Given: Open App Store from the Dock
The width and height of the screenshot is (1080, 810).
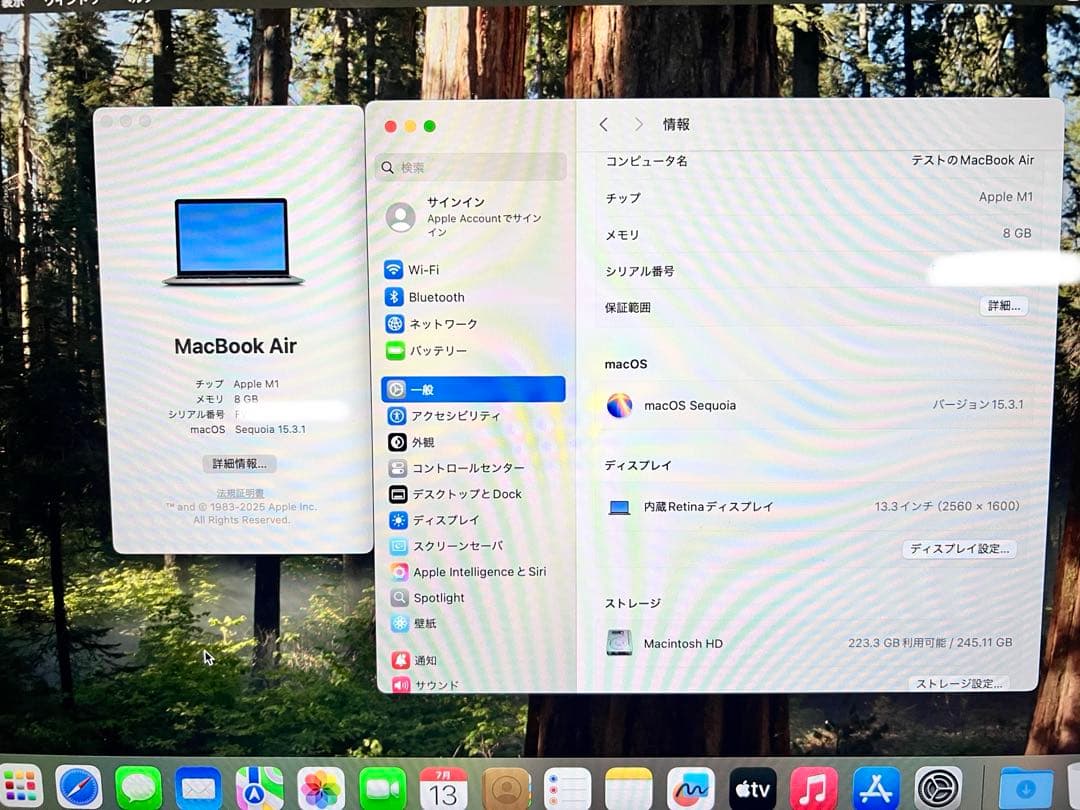Looking at the screenshot, I should pyautogui.click(x=875, y=788).
